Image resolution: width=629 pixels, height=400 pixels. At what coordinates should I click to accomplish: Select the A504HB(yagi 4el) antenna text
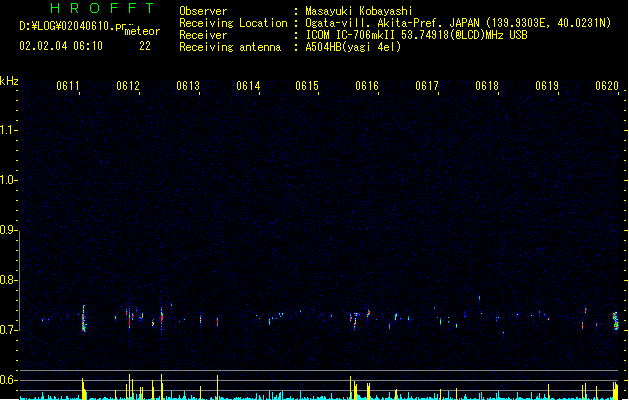point(353,47)
